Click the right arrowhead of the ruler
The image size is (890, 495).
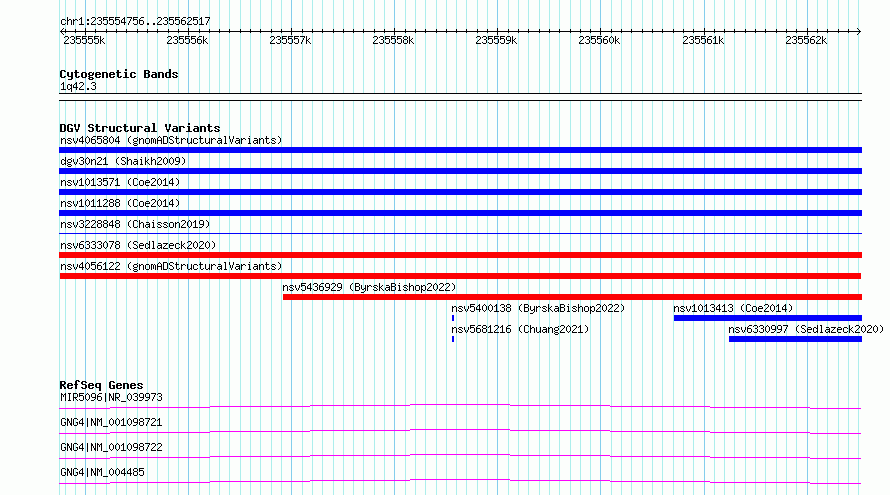859,31
